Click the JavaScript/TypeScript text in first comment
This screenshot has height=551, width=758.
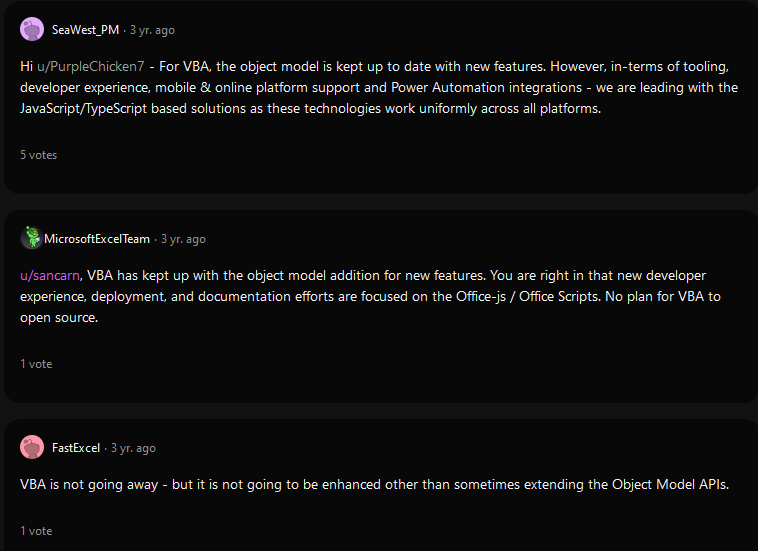click(83, 108)
